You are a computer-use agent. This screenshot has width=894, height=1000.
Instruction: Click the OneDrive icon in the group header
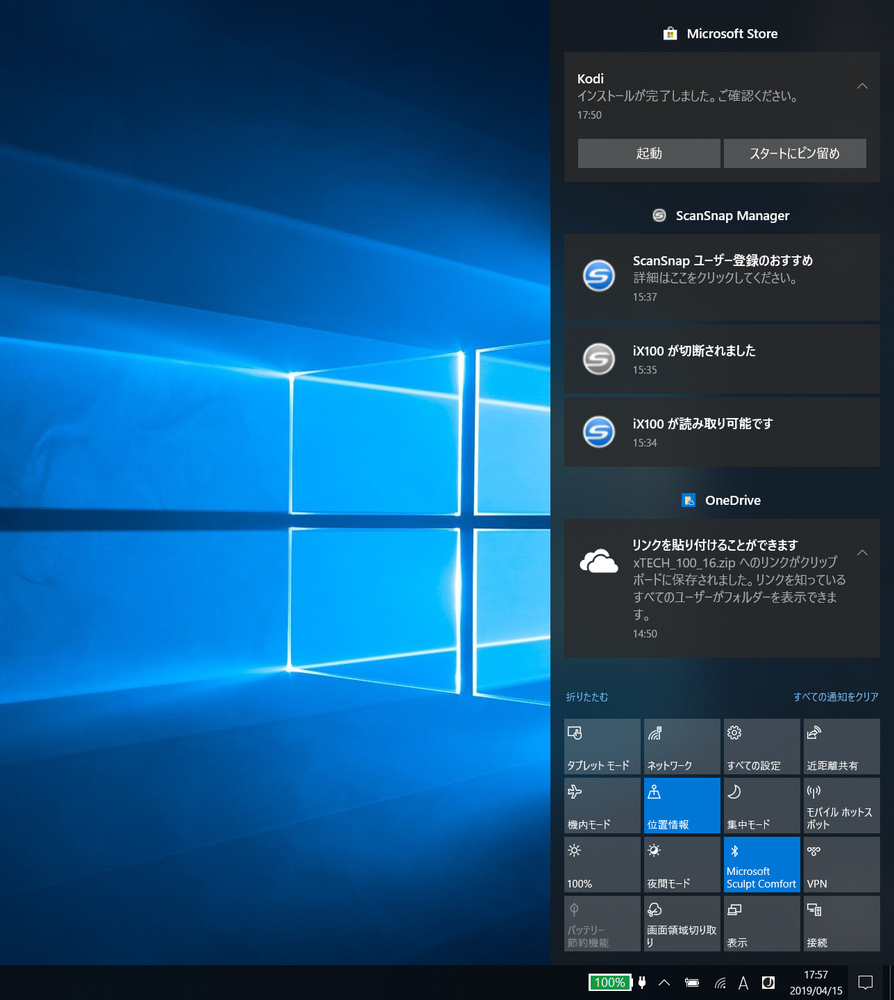pyautogui.click(x=687, y=500)
